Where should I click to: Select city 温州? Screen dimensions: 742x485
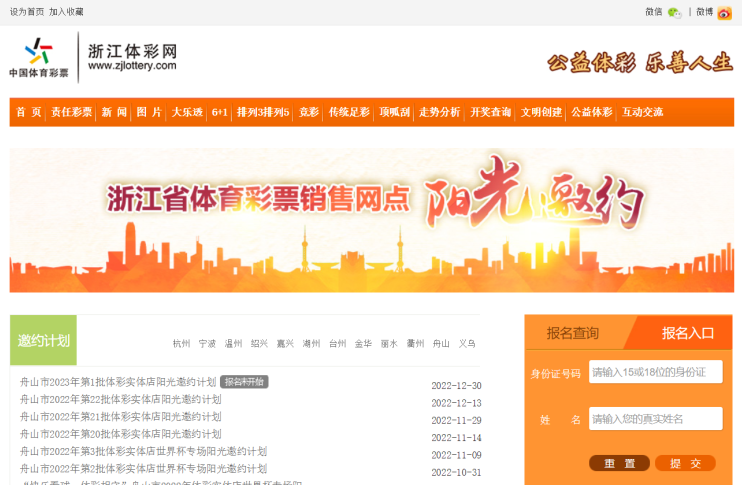pyautogui.click(x=233, y=344)
